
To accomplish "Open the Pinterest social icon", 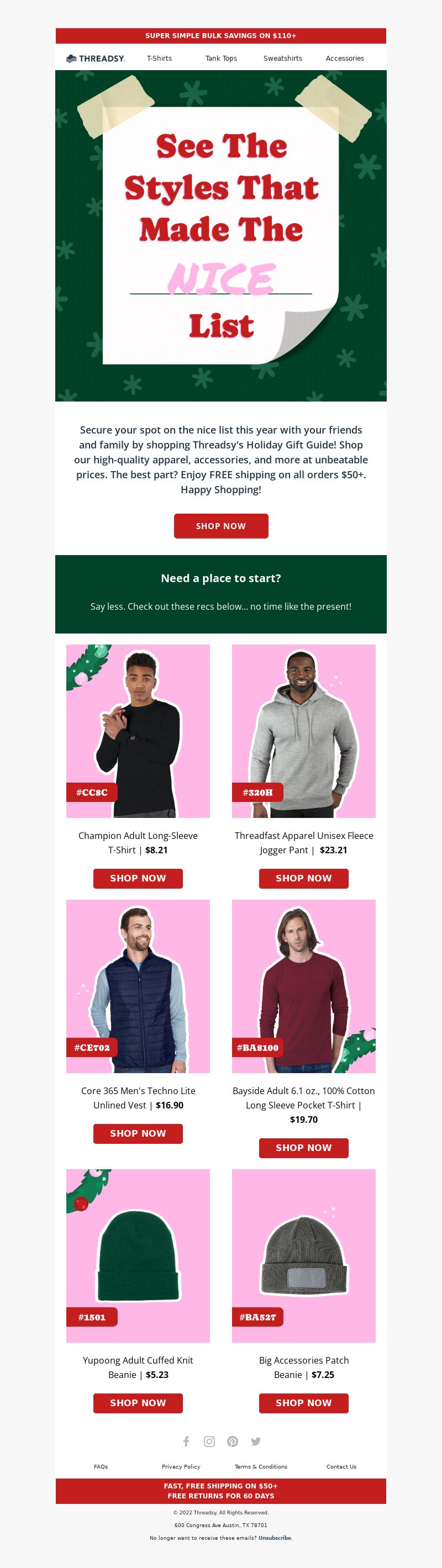I will point(233,1441).
